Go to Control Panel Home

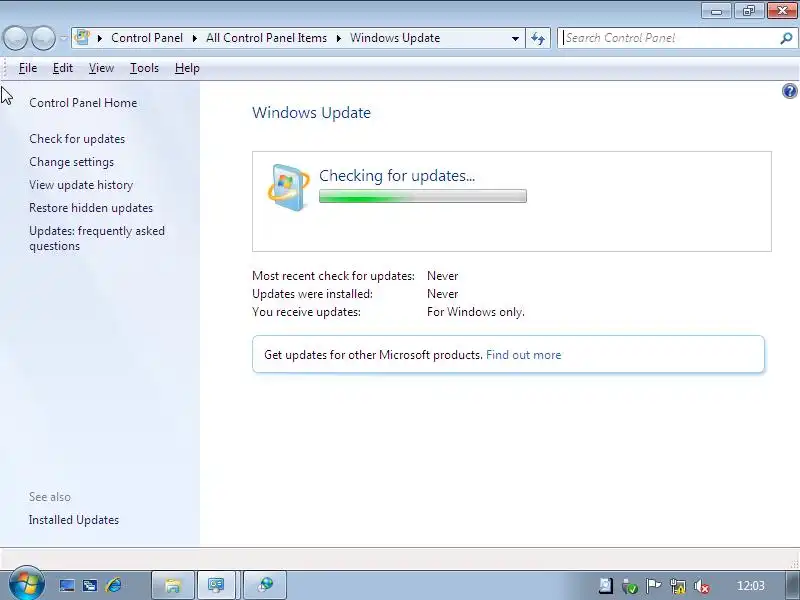pyautogui.click(x=83, y=103)
